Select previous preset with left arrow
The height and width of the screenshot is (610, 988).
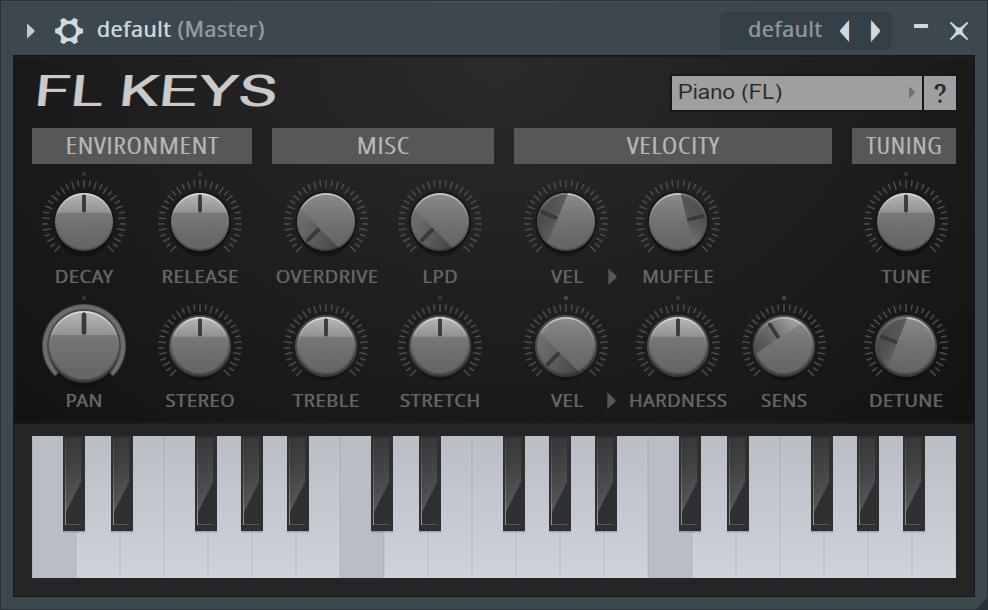845,31
